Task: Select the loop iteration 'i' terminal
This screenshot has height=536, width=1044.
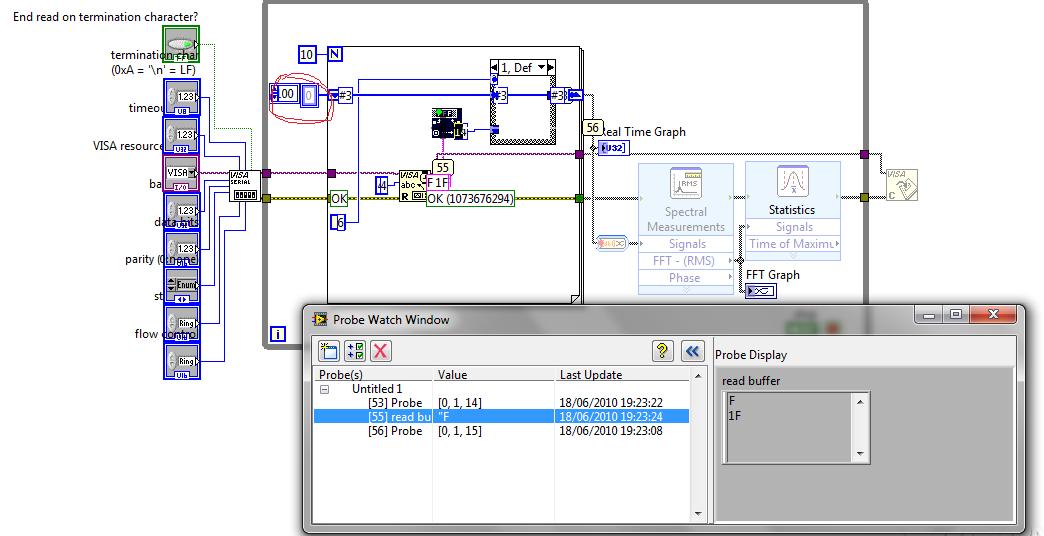Action: tap(278, 334)
